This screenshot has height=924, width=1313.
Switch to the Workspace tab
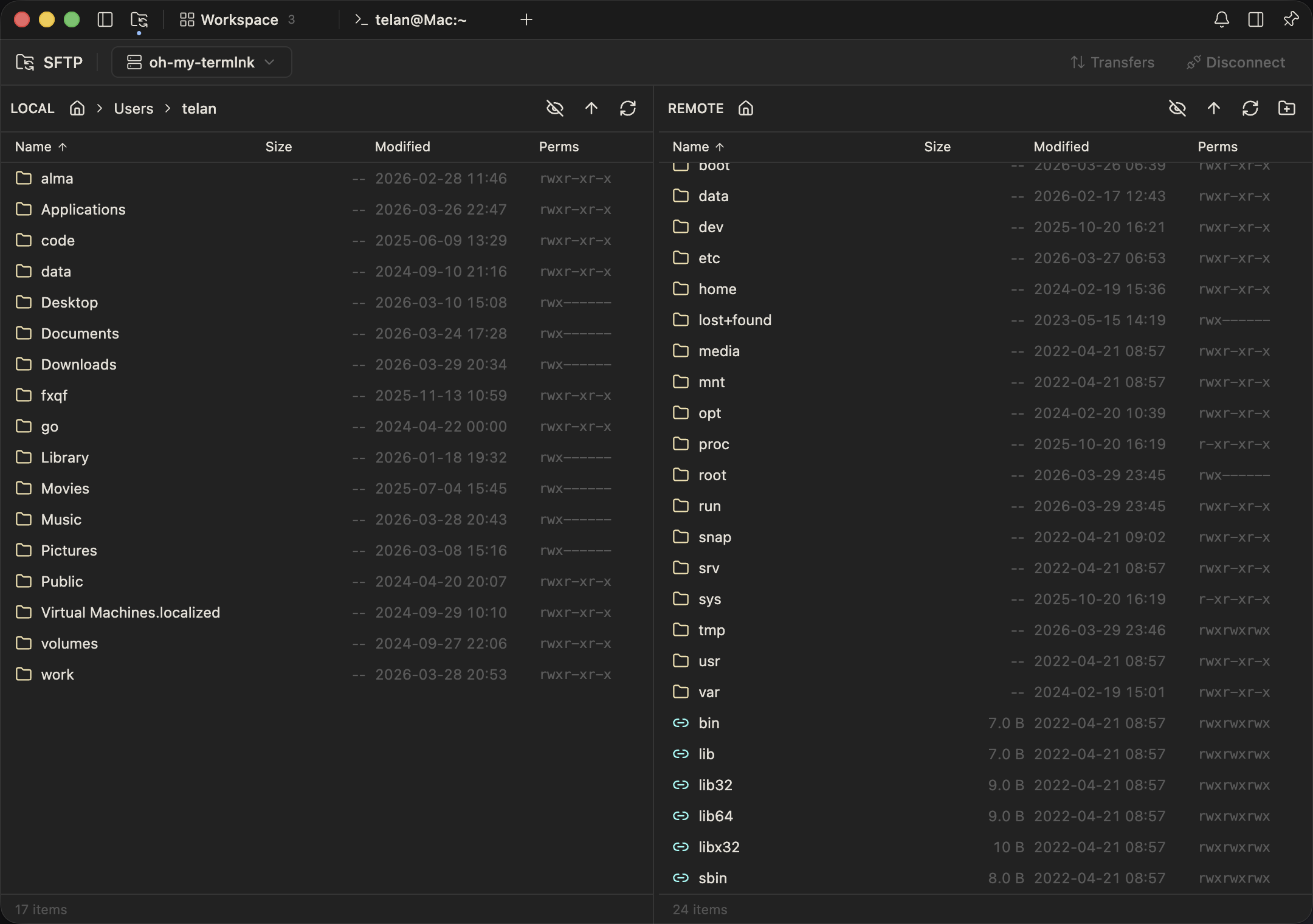tap(238, 20)
